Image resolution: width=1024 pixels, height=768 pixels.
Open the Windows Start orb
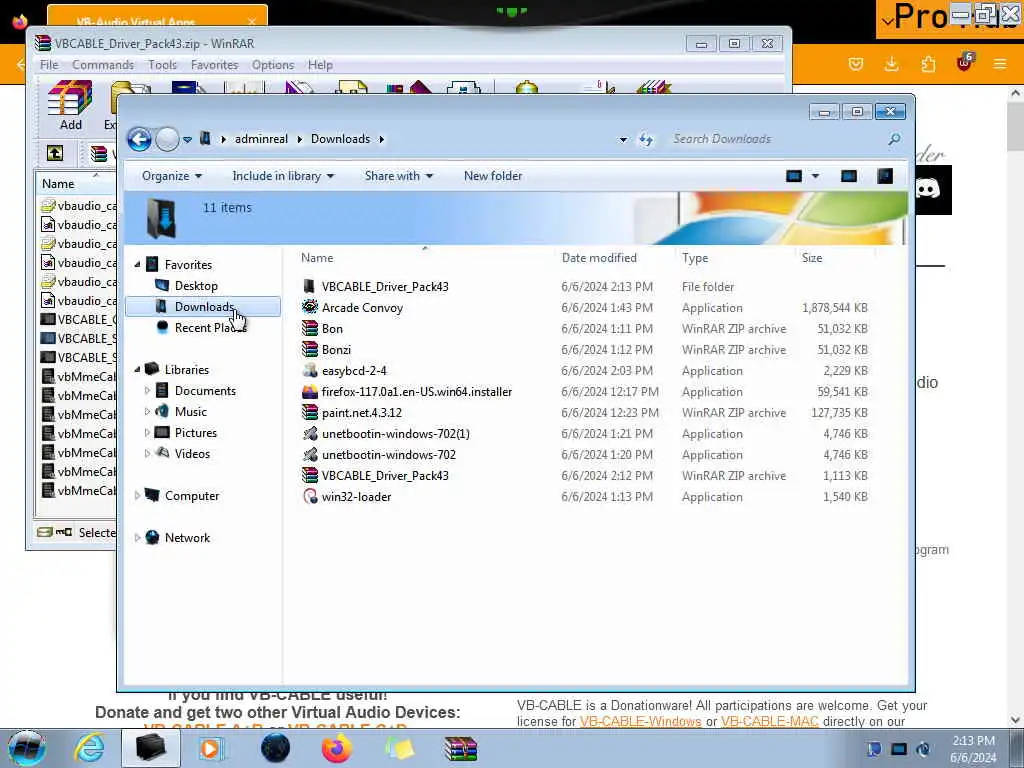click(26, 748)
